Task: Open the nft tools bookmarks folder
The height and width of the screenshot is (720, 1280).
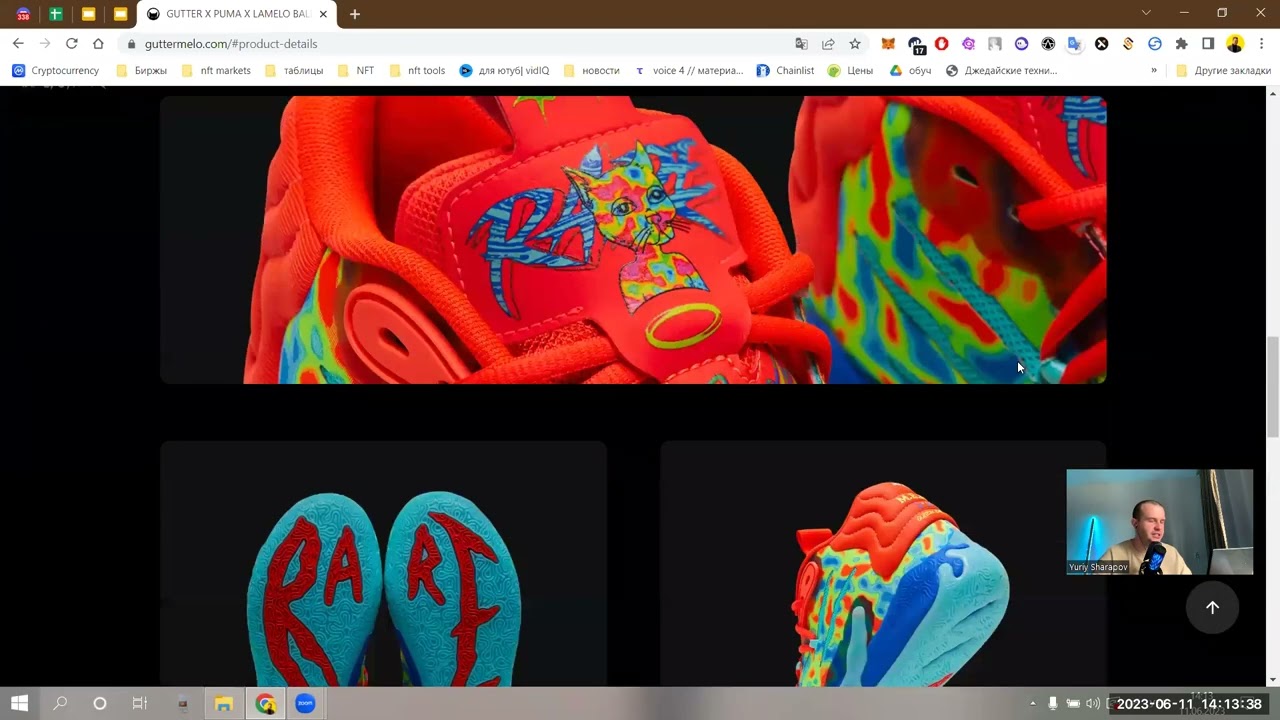Action: point(417,71)
